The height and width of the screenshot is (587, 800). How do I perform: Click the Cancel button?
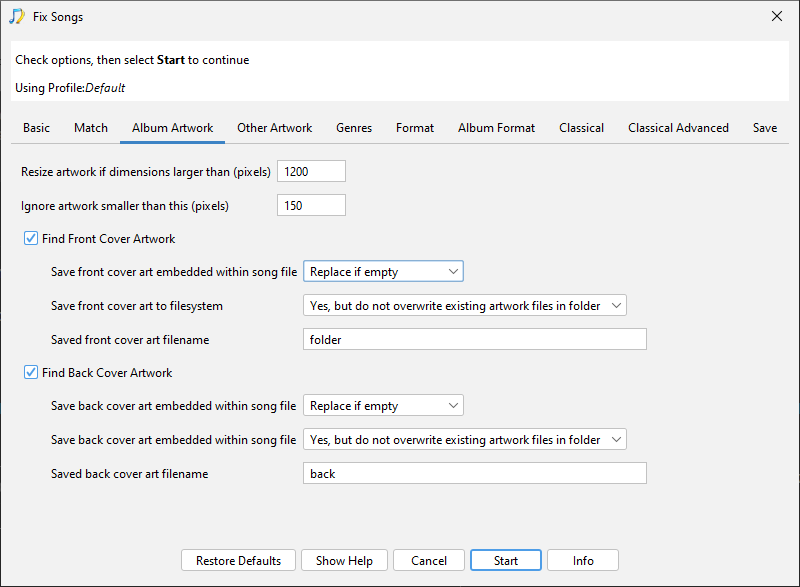[x=429, y=561]
